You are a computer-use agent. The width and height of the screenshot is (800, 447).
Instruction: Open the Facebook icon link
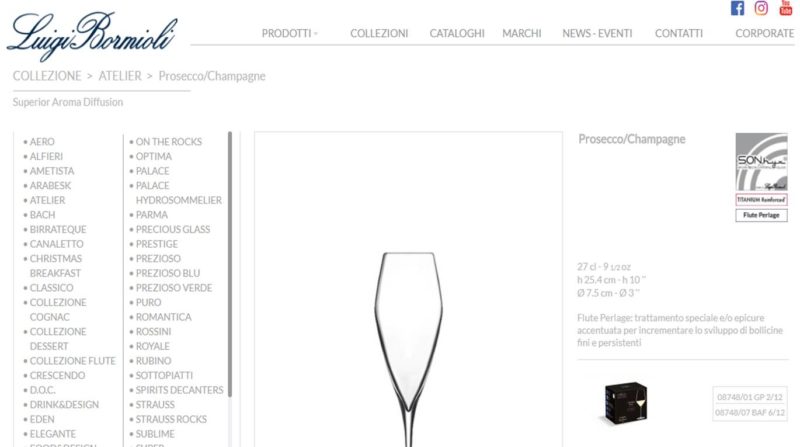click(x=737, y=8)
